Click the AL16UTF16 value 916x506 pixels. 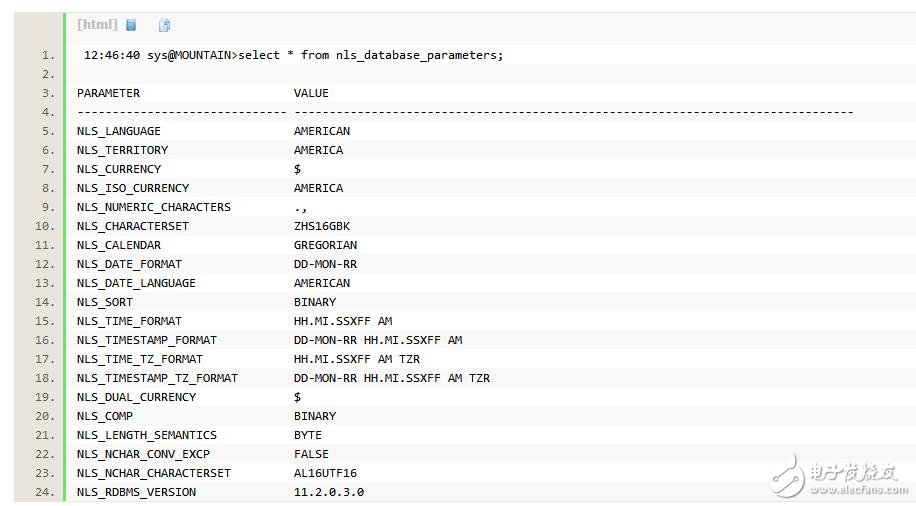click(325, 473)
